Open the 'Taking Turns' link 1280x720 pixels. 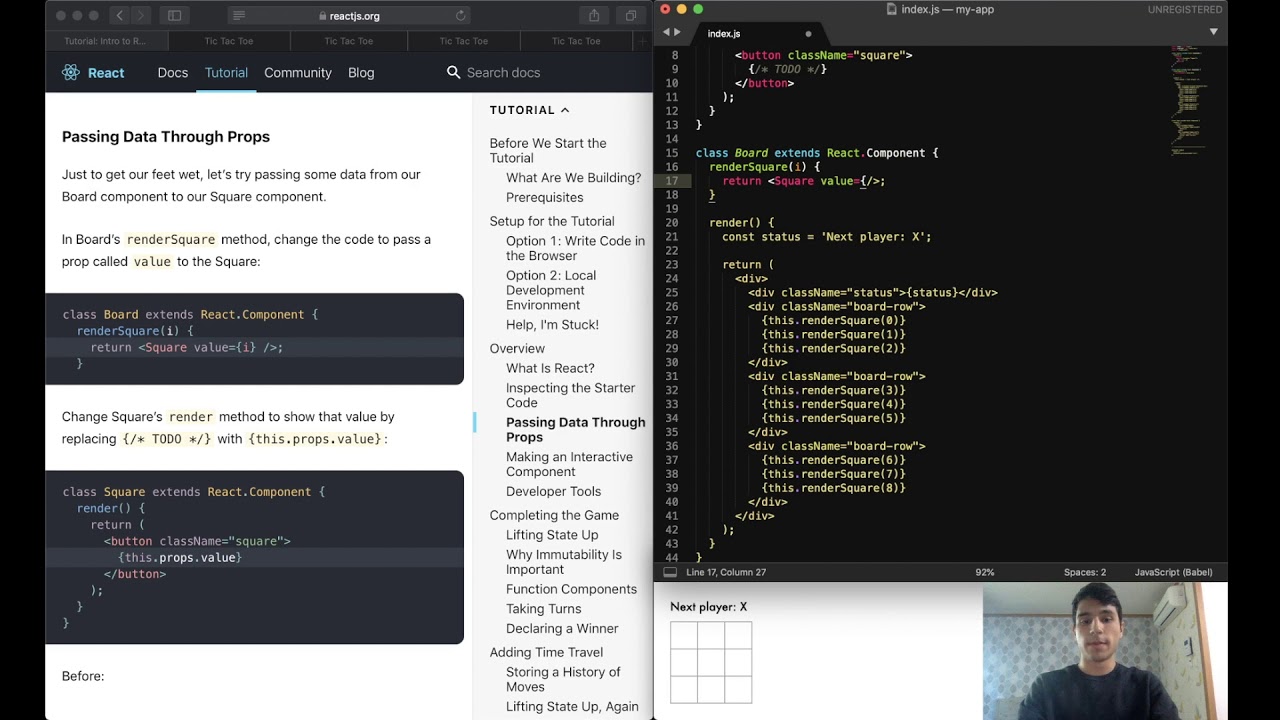pyautogui.click(x=543, y=609)
